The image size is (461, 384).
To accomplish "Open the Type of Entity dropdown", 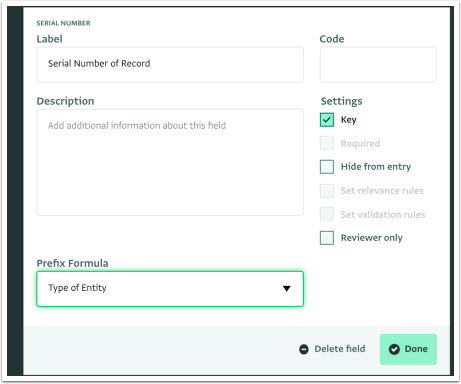I will (x=170, y=289).
